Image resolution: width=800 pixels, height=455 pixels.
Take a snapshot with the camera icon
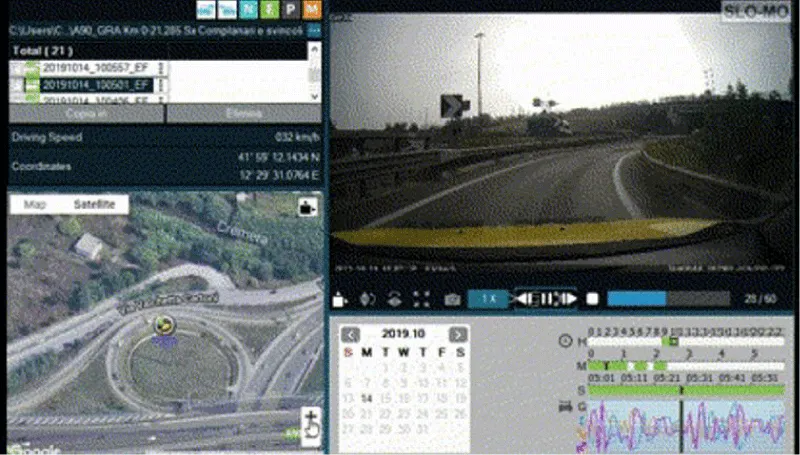(452, 299)
